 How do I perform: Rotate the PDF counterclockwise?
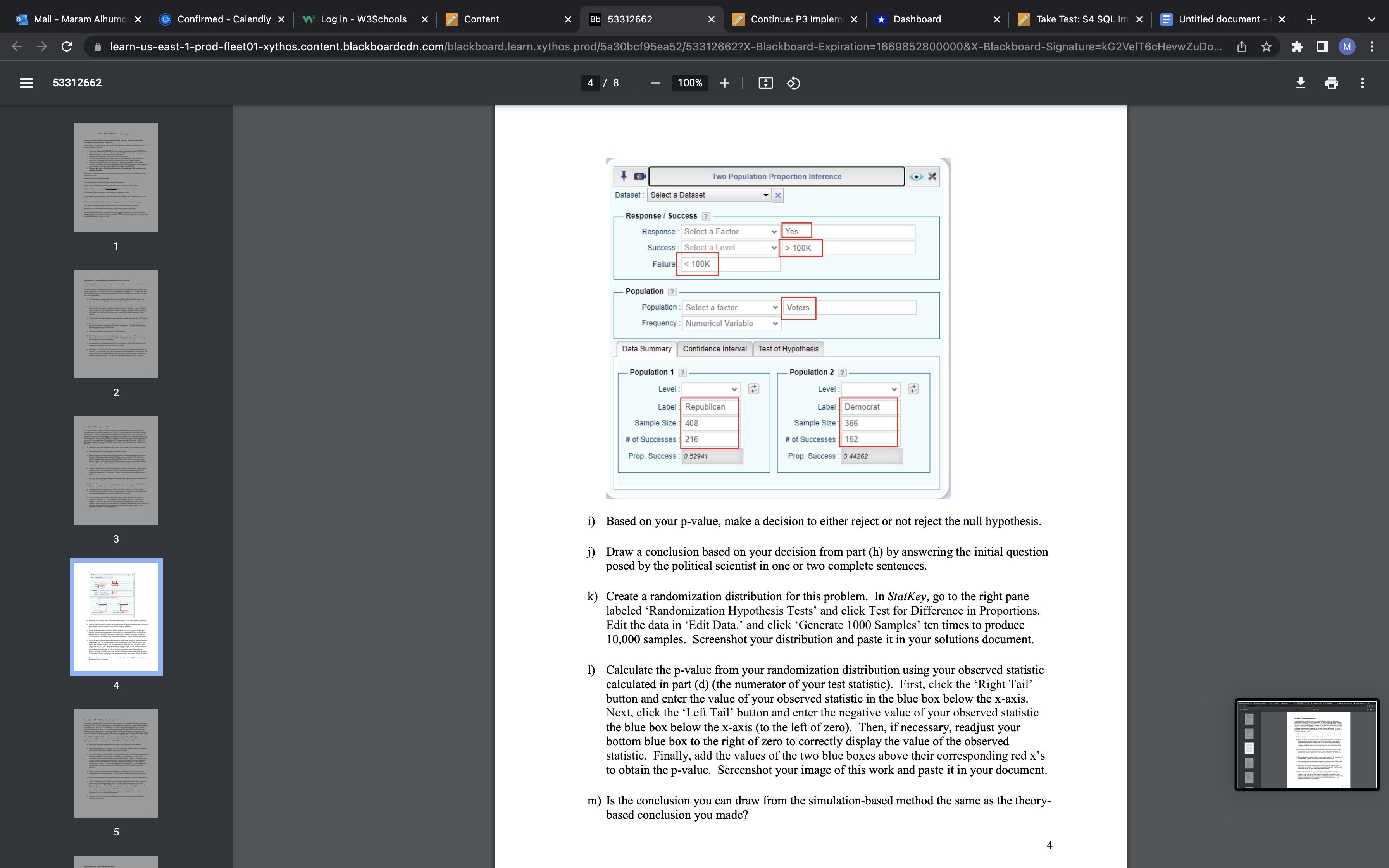(793, 83)
